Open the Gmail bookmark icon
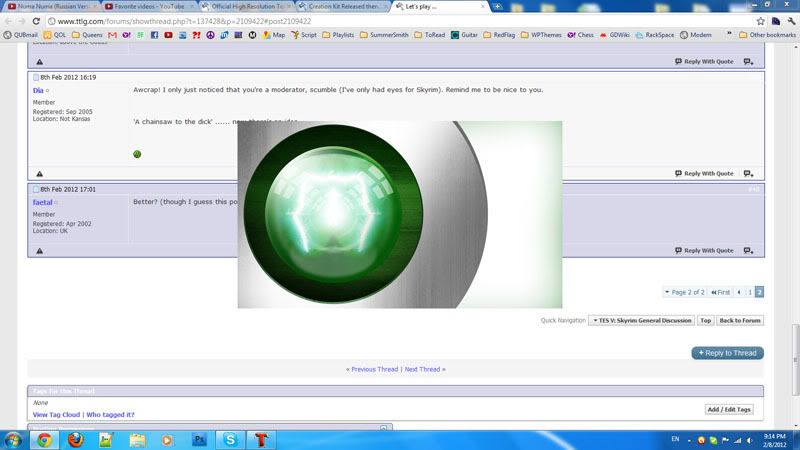800x450 pixels. tap(112, 35)
